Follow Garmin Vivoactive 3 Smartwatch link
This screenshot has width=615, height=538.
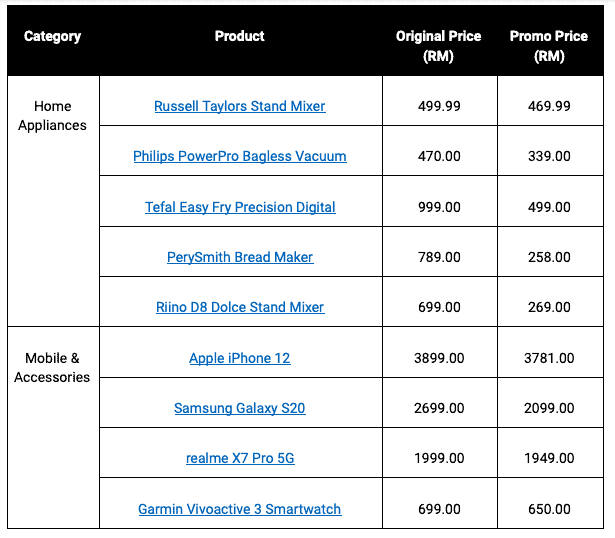pos(240,509)
